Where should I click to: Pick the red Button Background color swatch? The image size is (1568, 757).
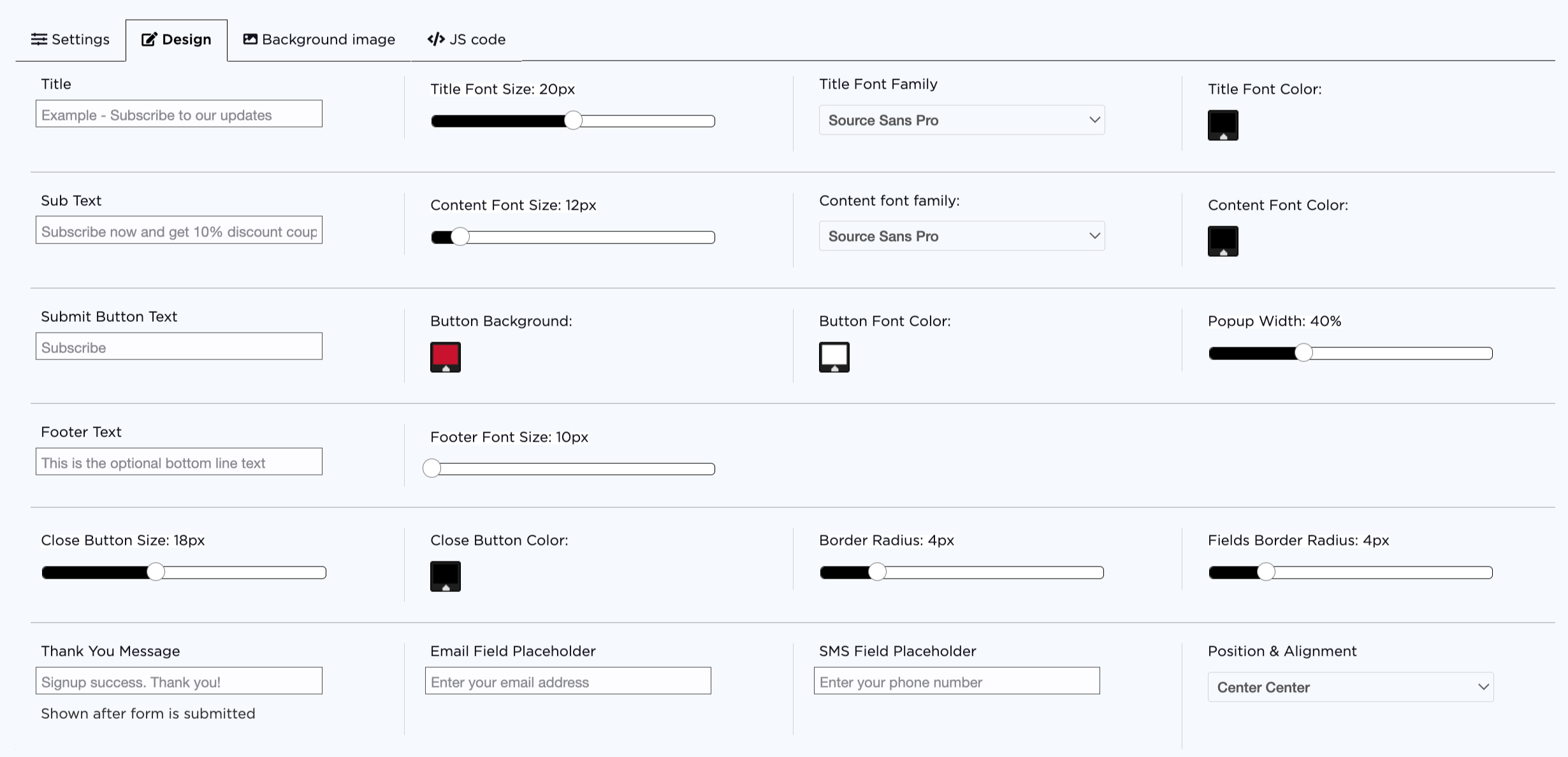pos(446,357)
